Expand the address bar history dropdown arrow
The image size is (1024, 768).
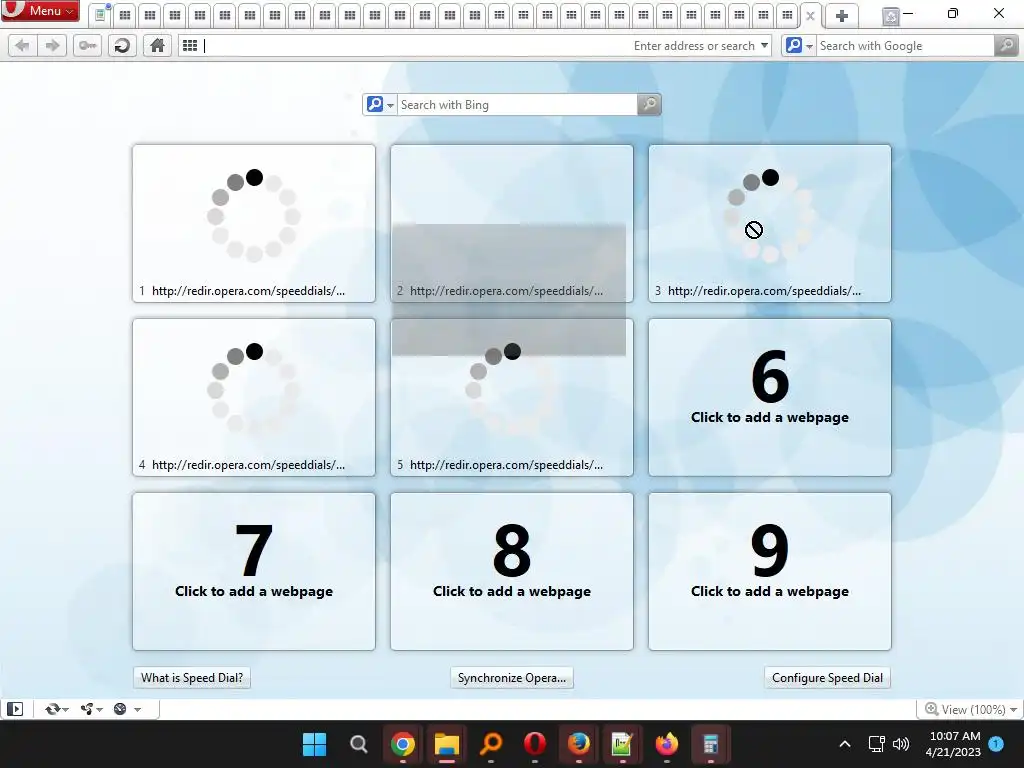tap(764, 46)
